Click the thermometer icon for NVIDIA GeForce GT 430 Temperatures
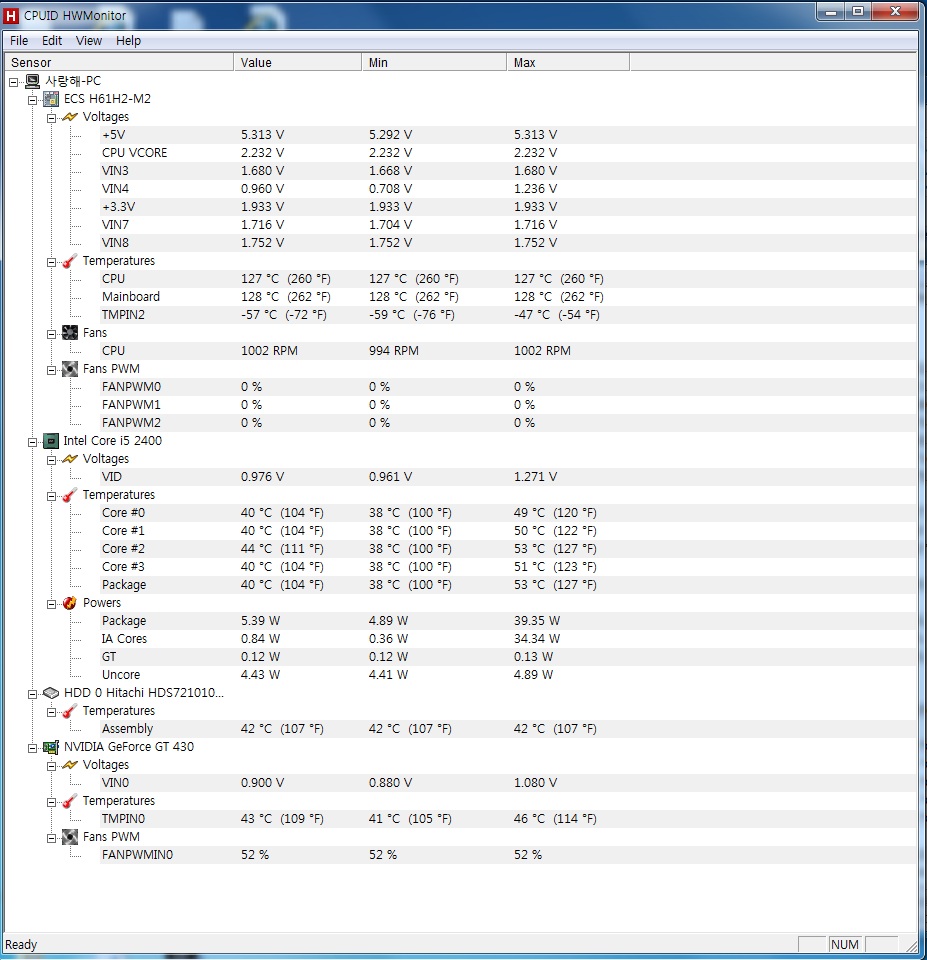Screen dimensions: 927x960 (x=70, y=801)
